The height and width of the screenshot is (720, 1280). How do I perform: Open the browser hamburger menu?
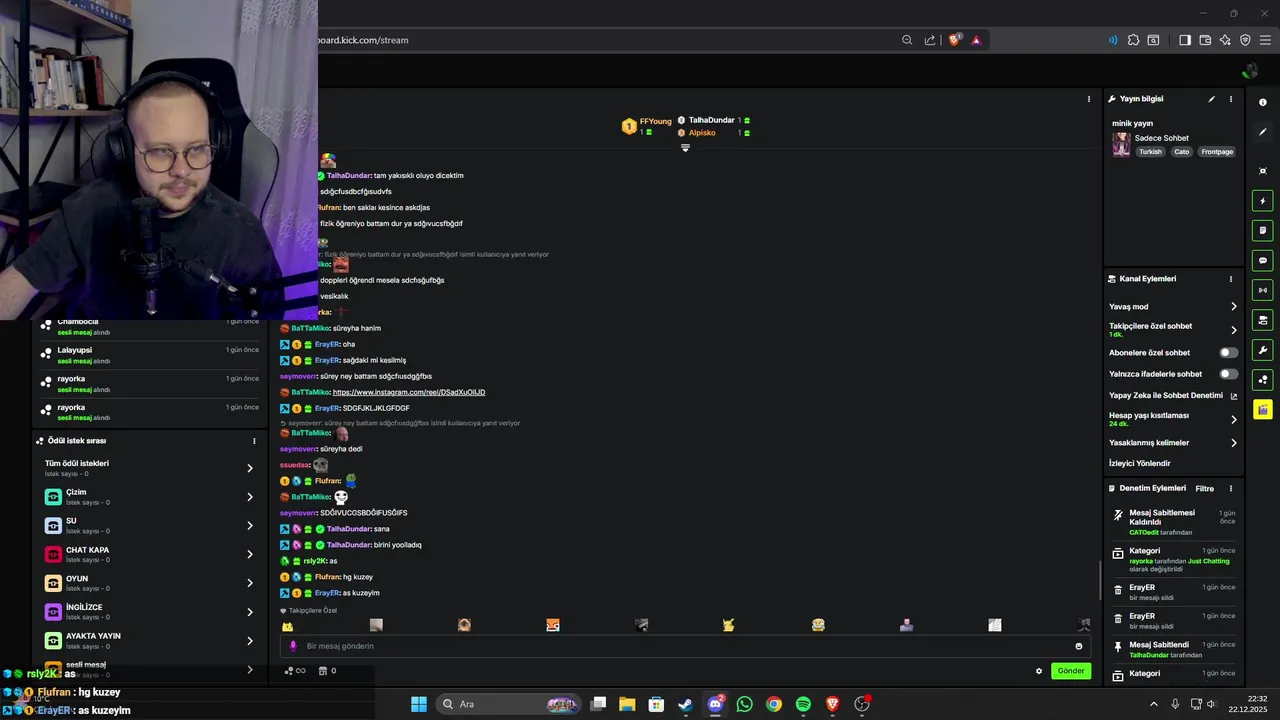(x=1265, y=40)
